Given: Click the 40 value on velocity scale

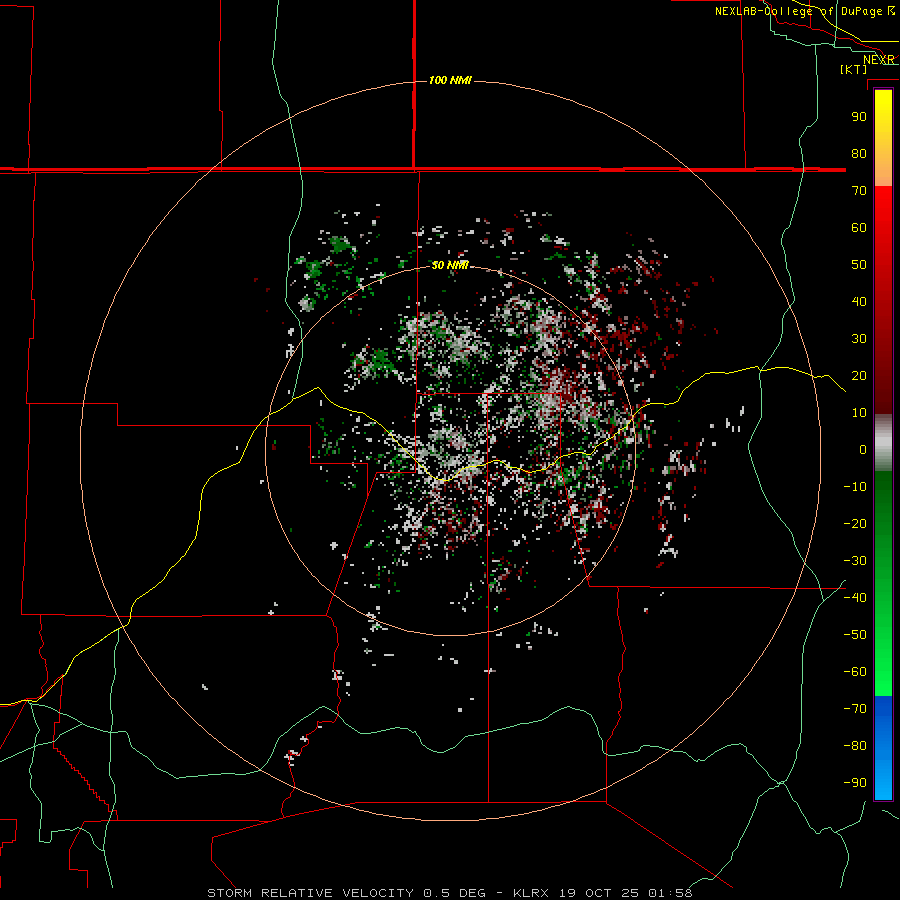Looking at the screenshot, I should (859, 301).
